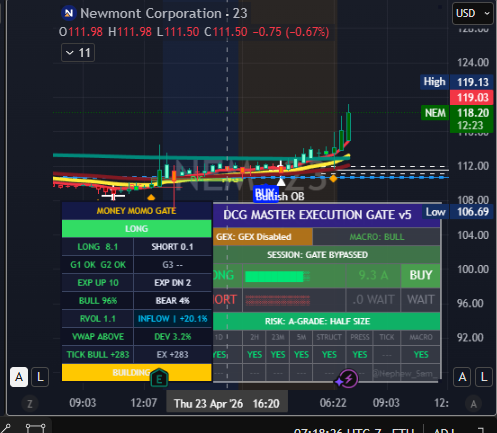Click the orange diamond above MONEY MOMO GATE
The width and height of the screenshot is (497, 433).
point(151,198)
